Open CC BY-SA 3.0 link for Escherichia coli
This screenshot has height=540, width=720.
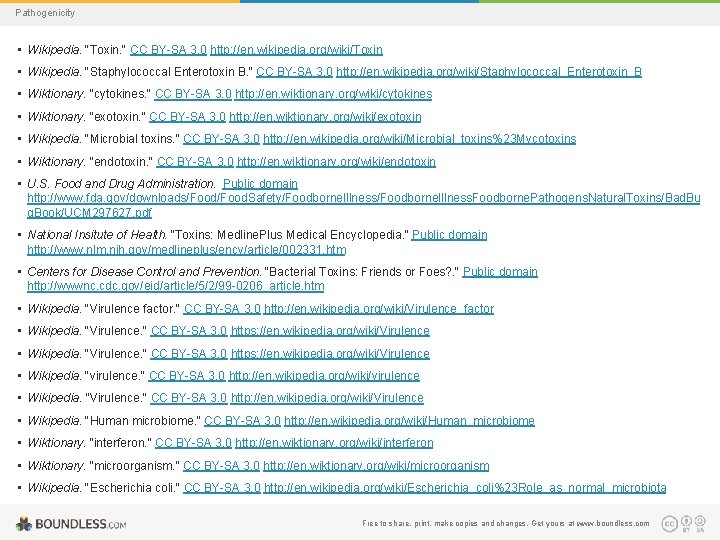(222, 488)
